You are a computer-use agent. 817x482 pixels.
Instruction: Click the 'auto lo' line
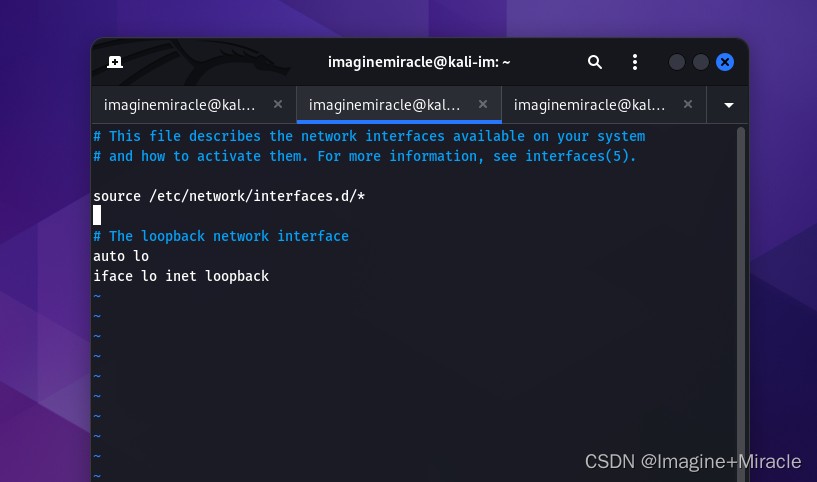point(121,256)
